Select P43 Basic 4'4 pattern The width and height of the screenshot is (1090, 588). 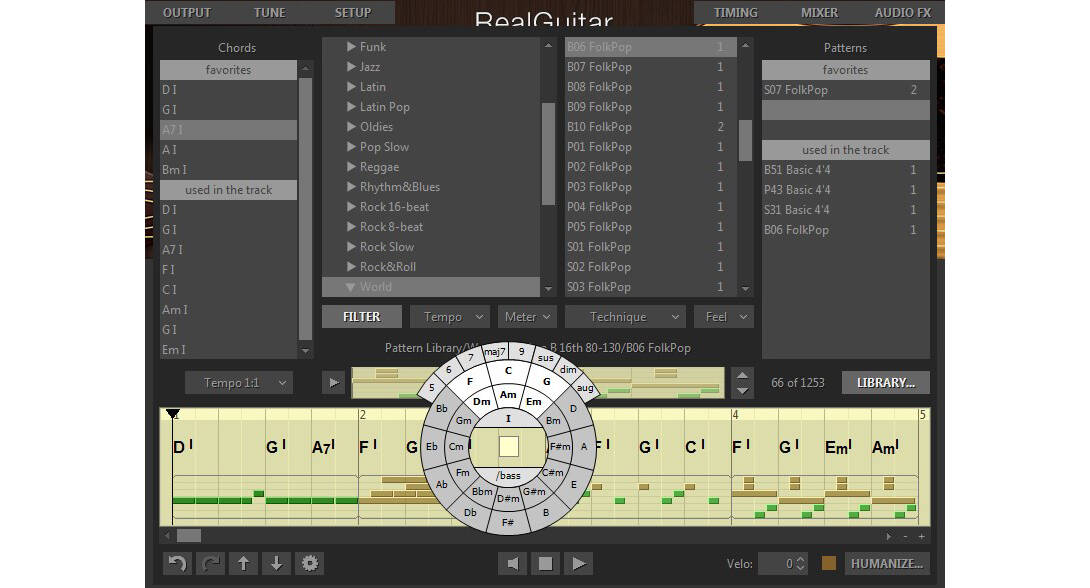click(845, 190)
